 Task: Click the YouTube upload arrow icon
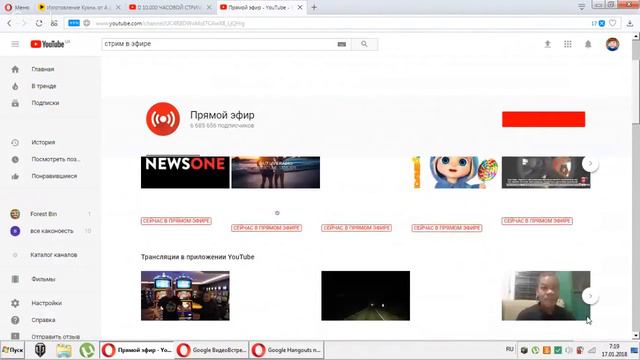click(547, 44)
